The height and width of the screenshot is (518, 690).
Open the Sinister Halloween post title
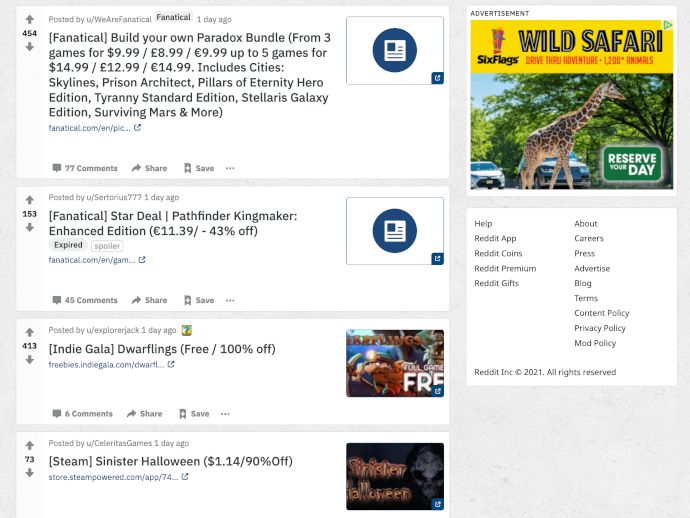pos(171,461)
